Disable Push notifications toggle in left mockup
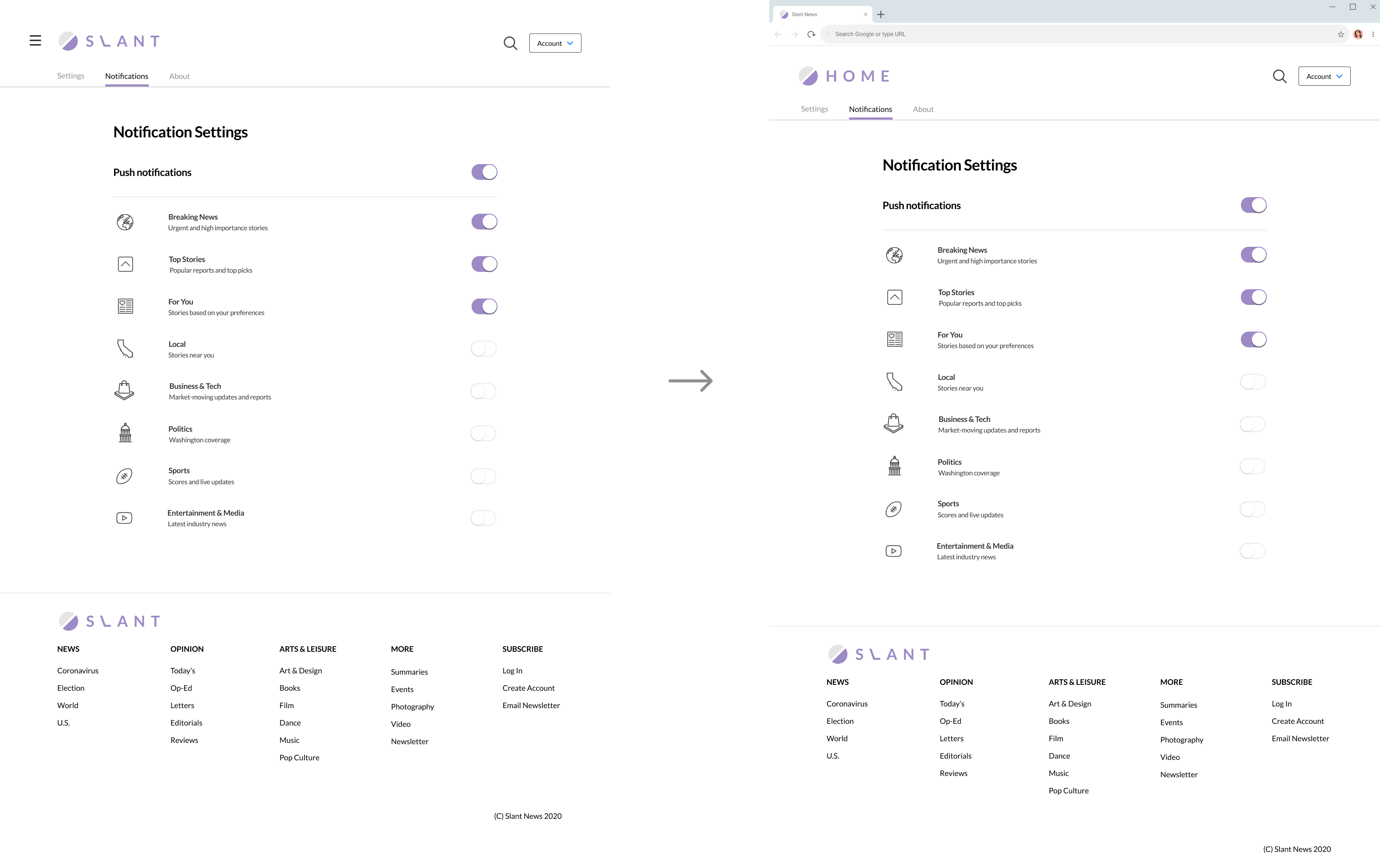Screen dimensions: 1380x868 pos(484,172)
